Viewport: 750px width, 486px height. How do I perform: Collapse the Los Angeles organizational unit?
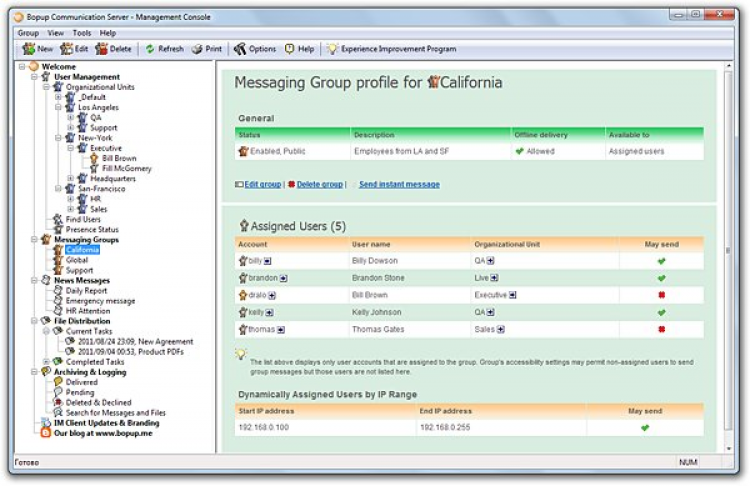click(59, 107)
